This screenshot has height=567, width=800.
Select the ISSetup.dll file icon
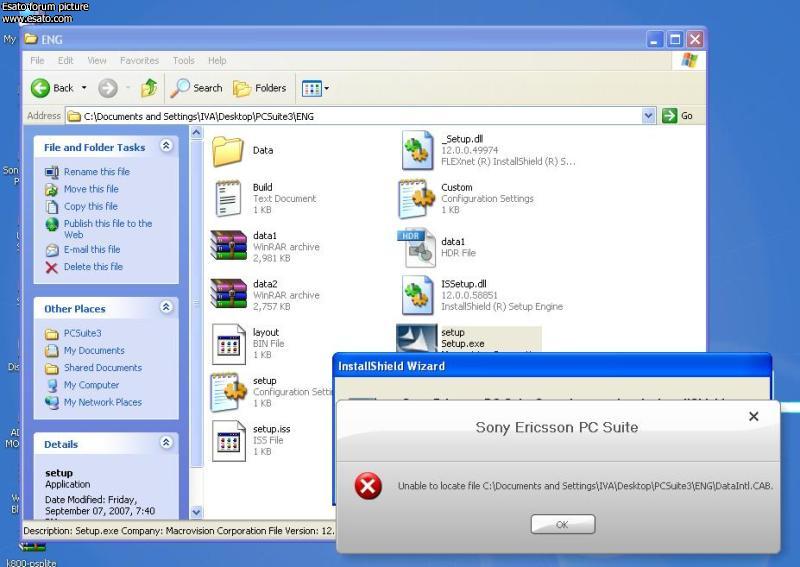[x=417, y=295]
